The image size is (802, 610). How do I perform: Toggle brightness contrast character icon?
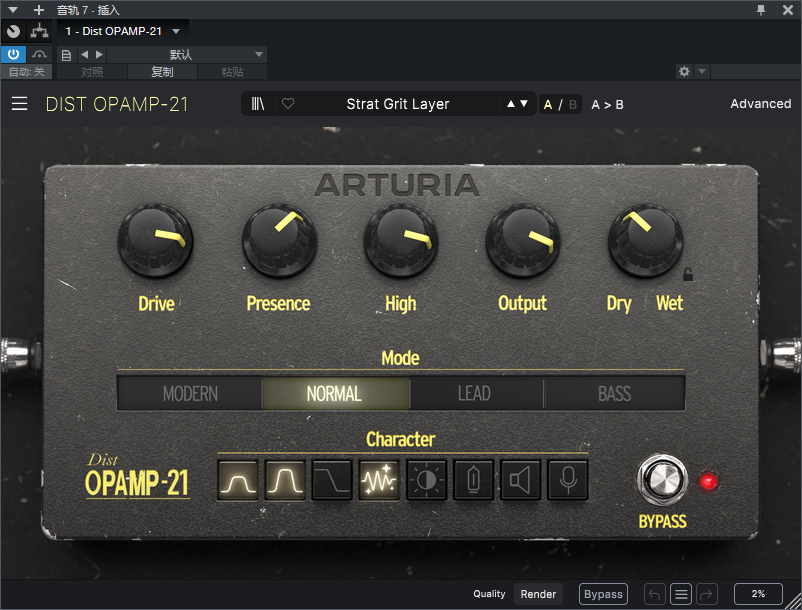427,480
